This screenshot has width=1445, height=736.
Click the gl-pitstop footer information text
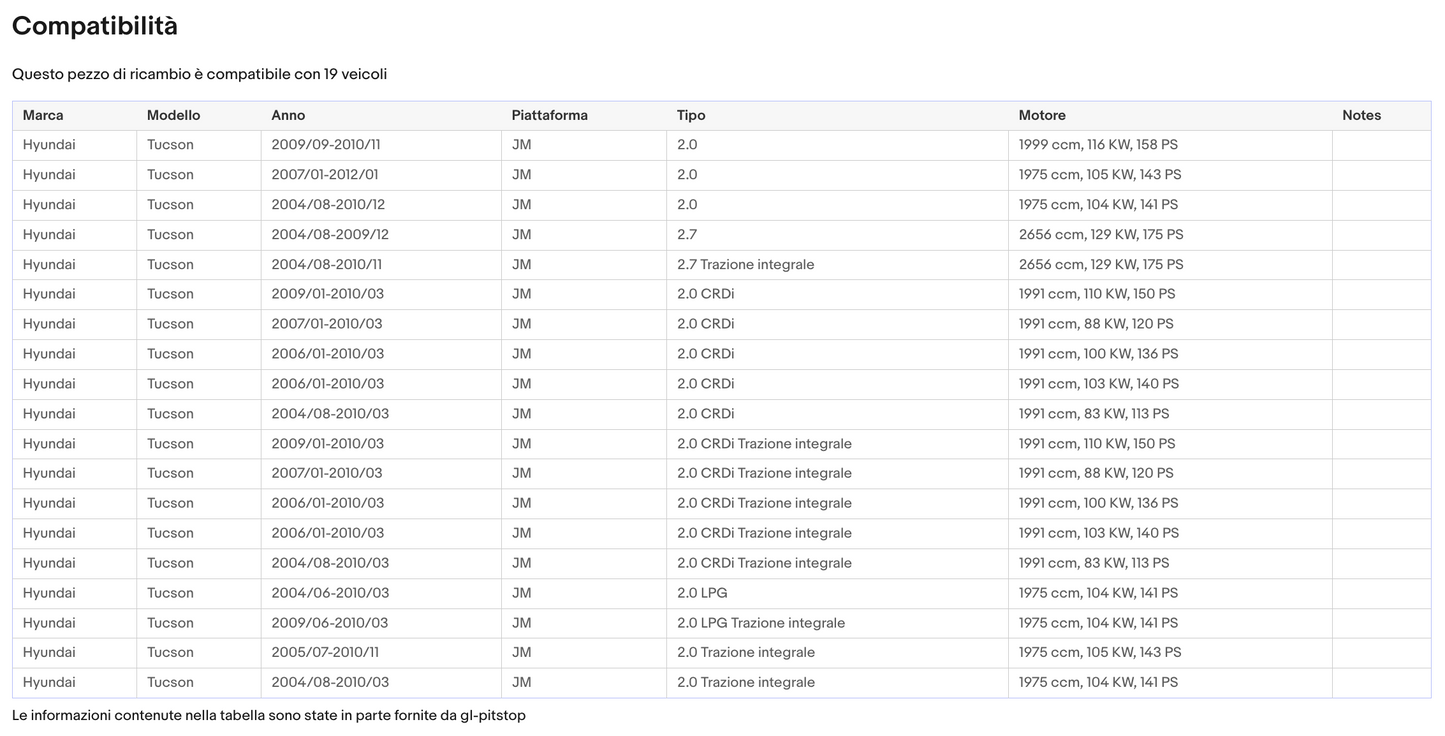pos(268,715)
